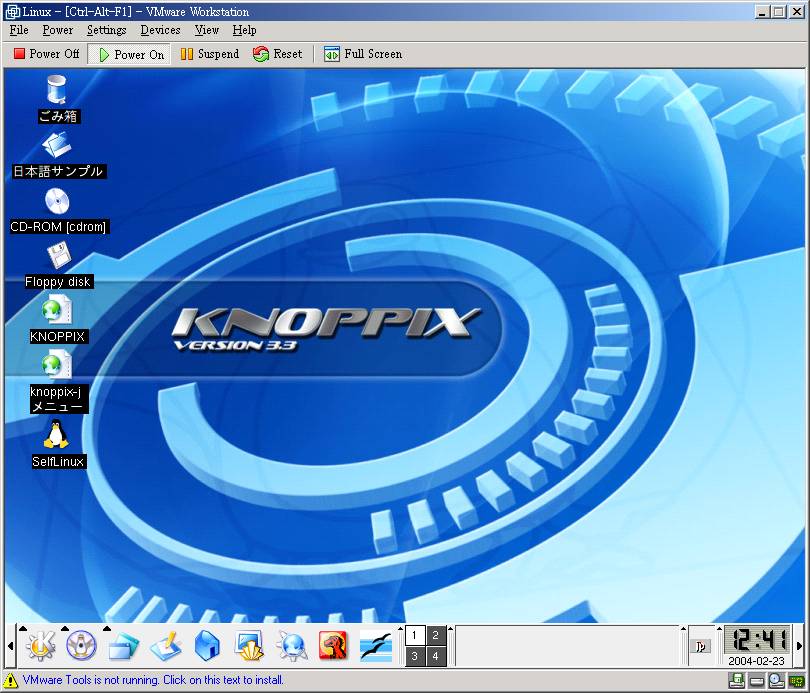
Task: Switch to Full Screen mode
Action: pyautogui.click(x=363, y=54)
